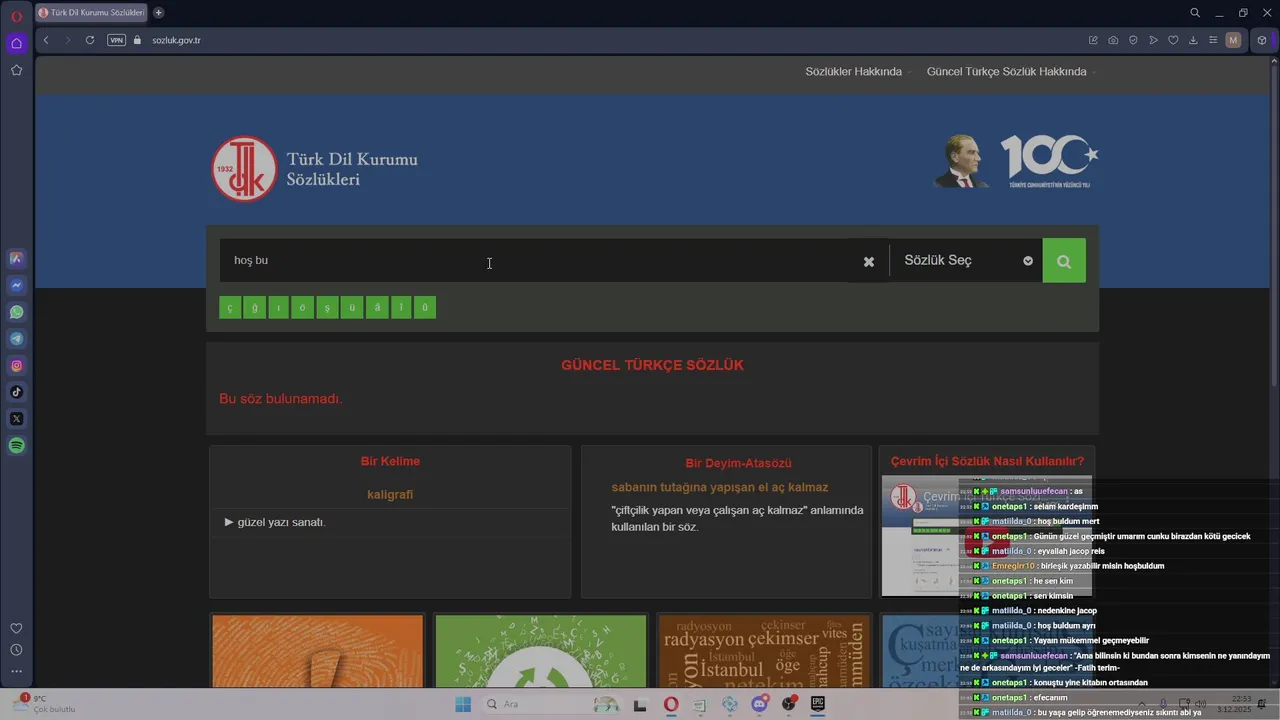Open the M profile avatar
The height and width of the screenshot is (720, 1280).
[1233, 40]
